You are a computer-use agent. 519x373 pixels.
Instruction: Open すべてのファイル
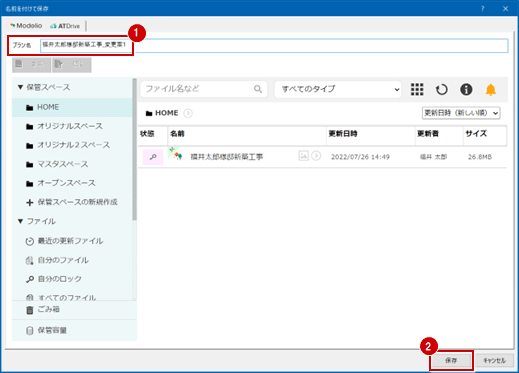click(x=61, y=297)
